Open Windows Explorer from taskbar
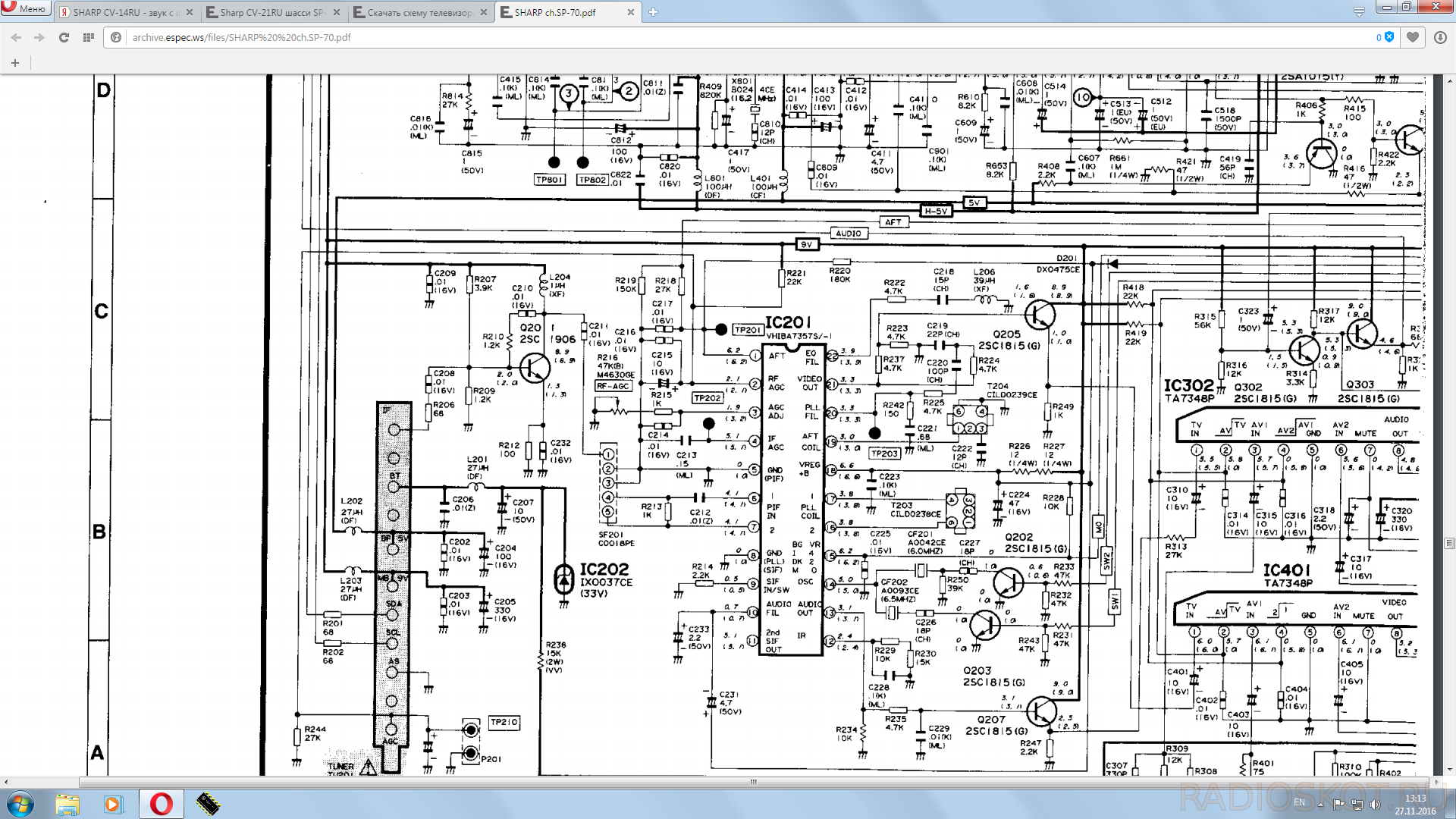This screenshot has height=819, width=1456. 67,804
